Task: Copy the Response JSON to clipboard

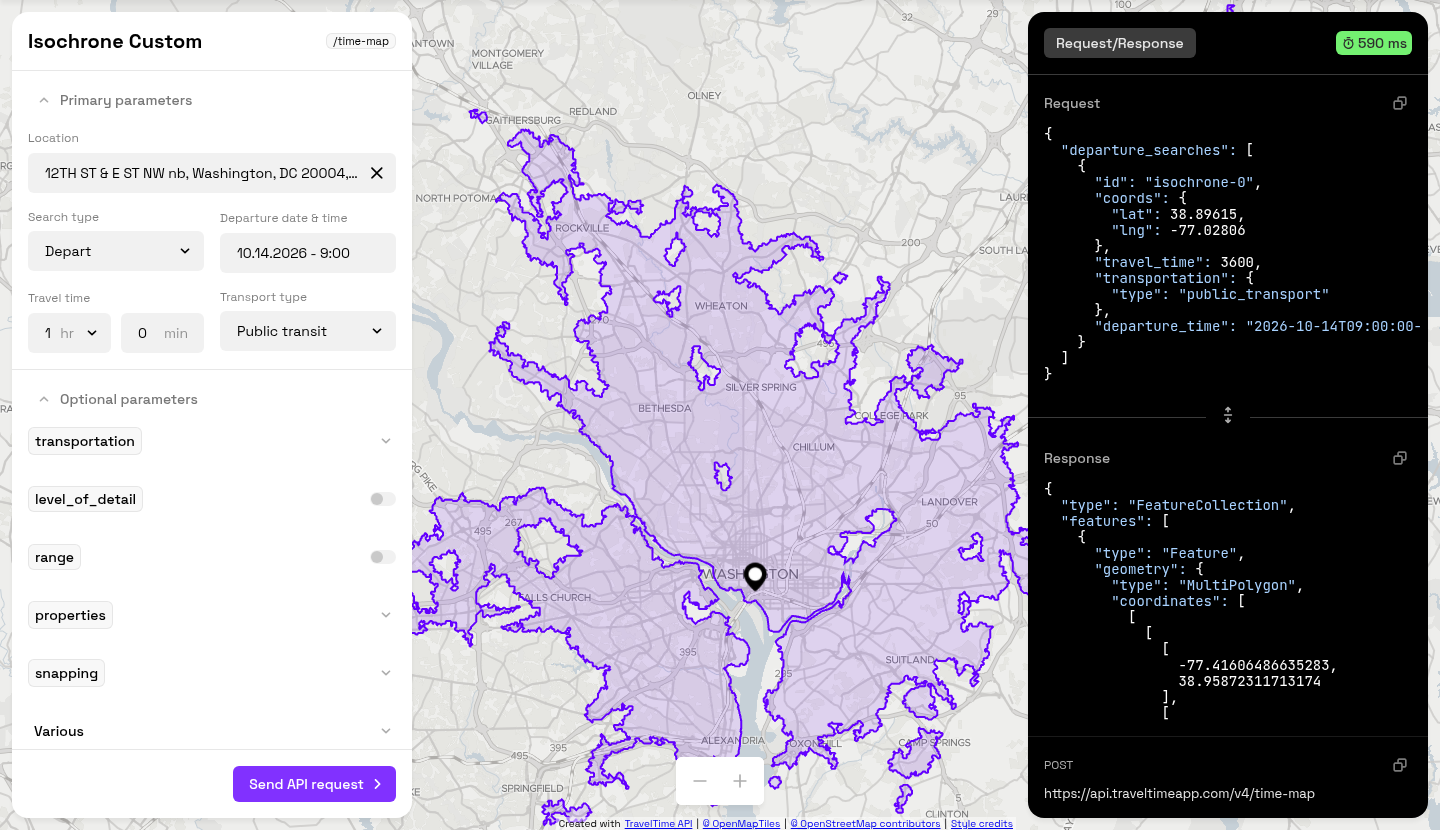Action: pyautogui.click(x=1400, y=458)
